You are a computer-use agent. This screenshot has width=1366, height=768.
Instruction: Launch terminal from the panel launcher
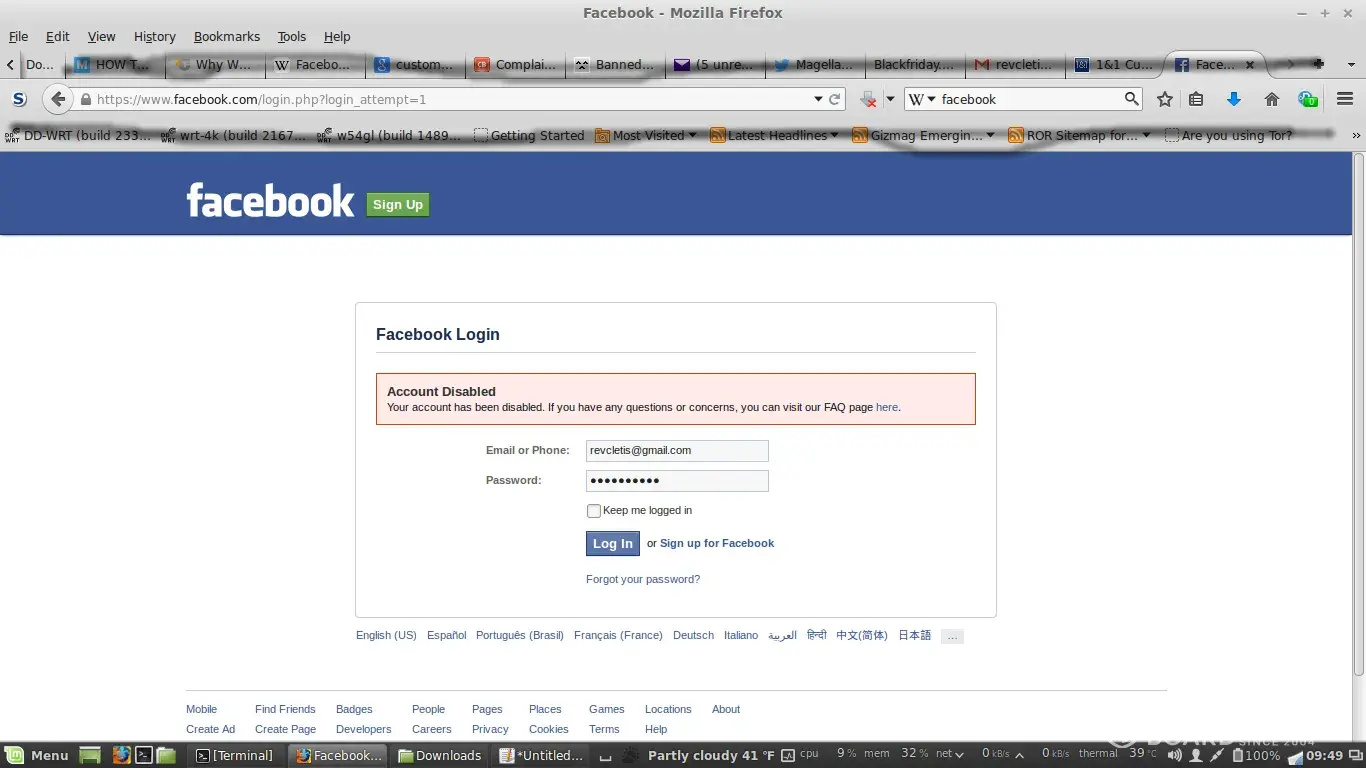pyautogui.click(x=144, y=755)
